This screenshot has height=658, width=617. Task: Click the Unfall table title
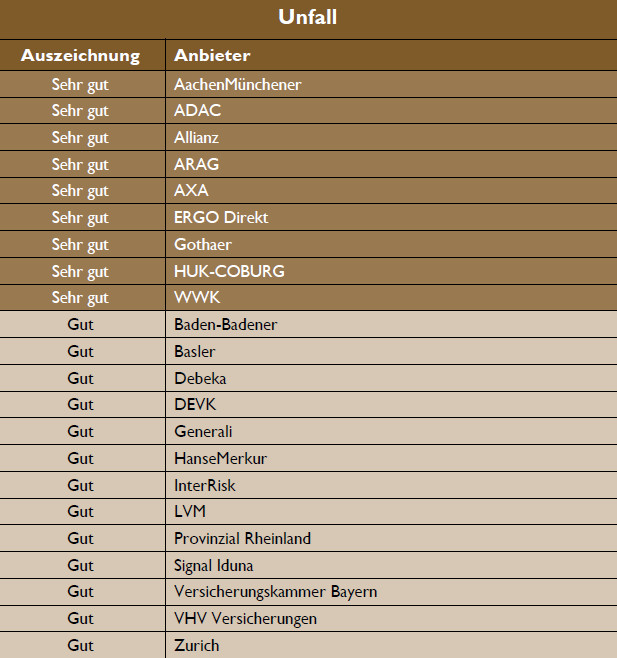pyautogui.click(x=308, y=17)
